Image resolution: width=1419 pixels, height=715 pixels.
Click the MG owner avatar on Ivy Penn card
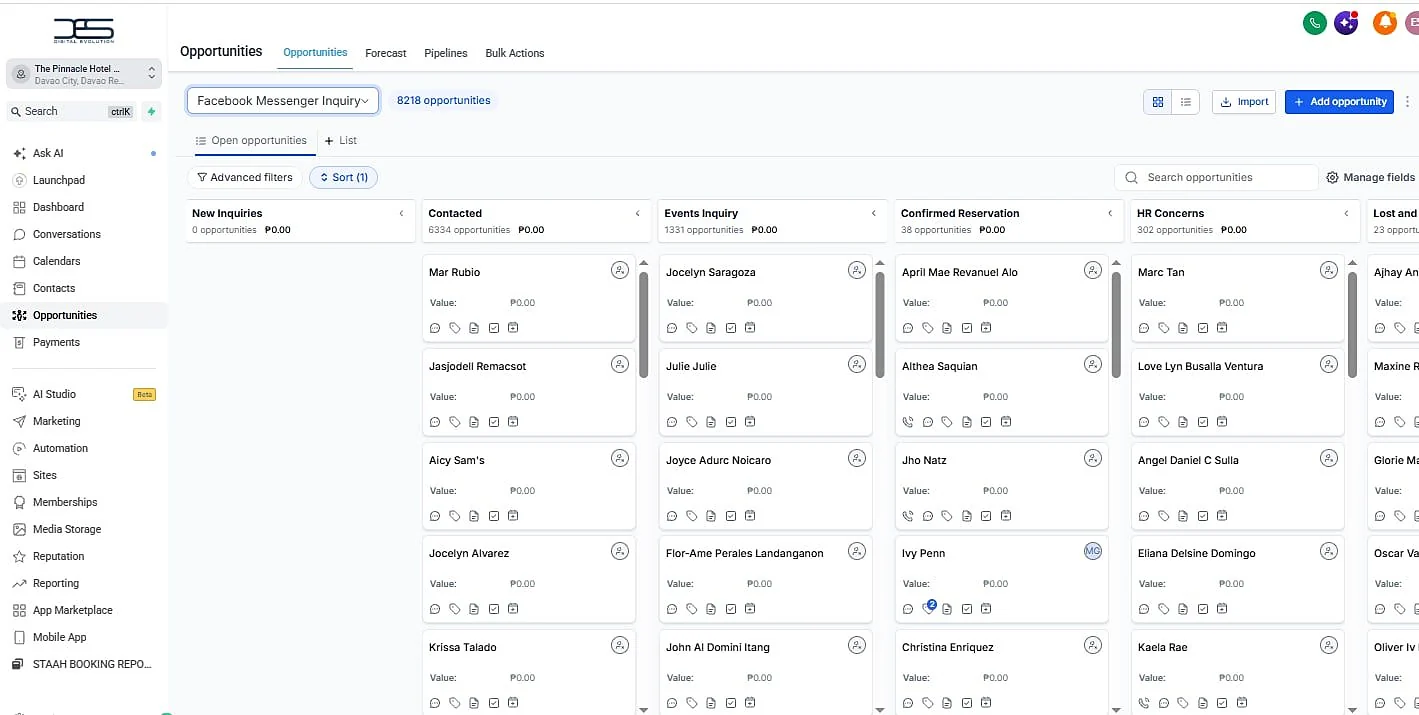1093,551
